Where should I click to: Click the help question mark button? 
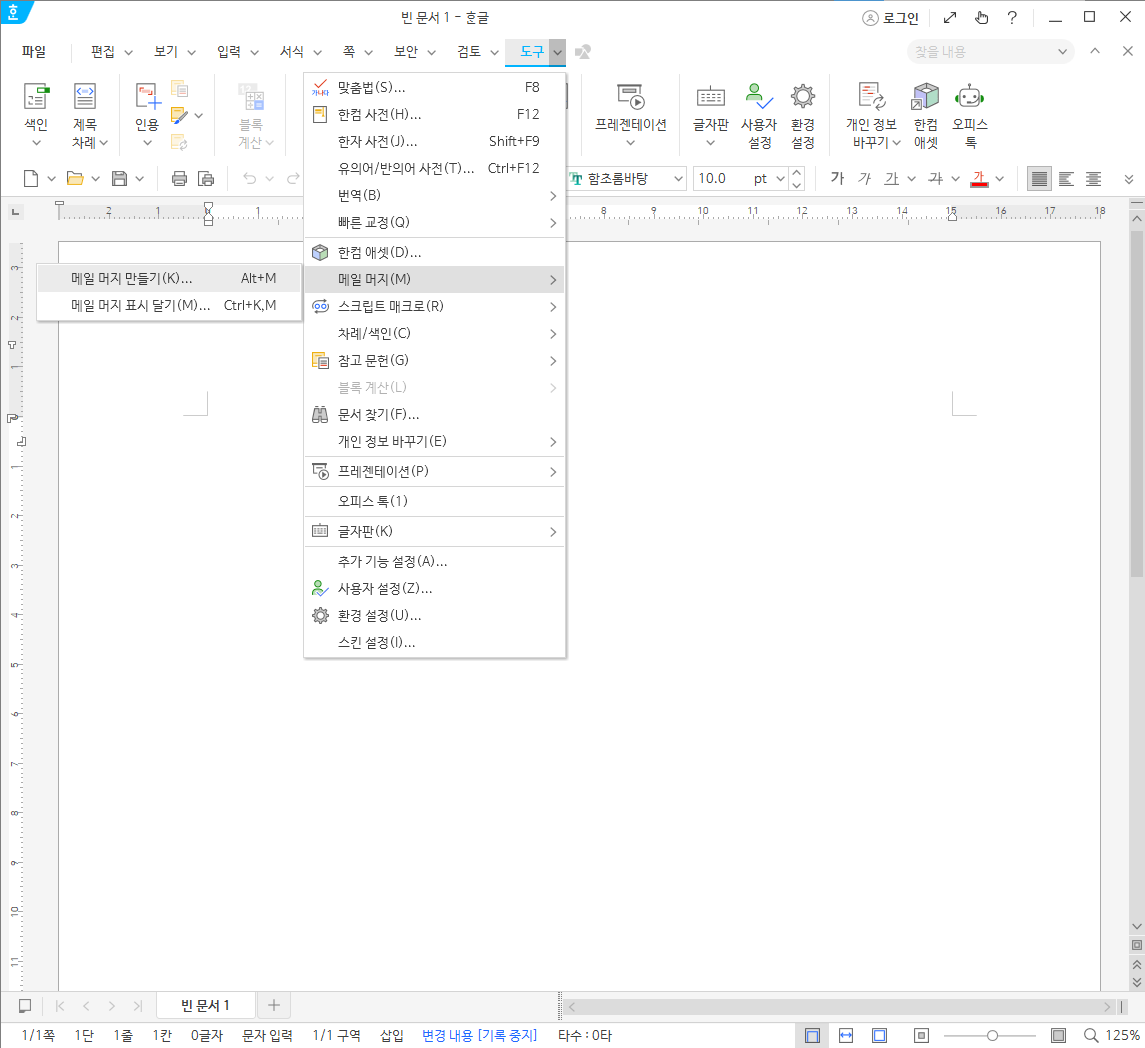coord(1012,18)
